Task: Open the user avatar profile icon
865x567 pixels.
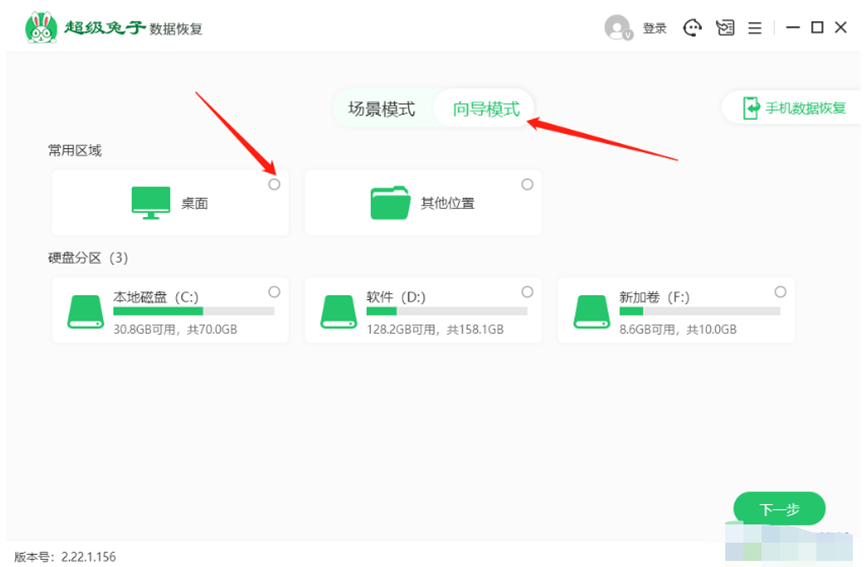Action: [x=618, y=27]
